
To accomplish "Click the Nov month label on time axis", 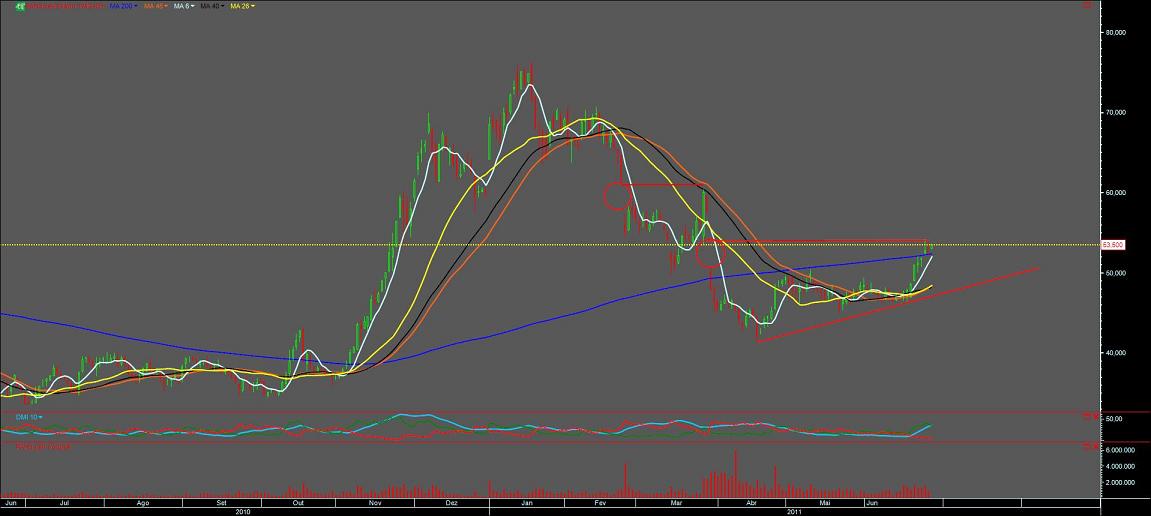I will pyautogui.click(x=375, y=504).
